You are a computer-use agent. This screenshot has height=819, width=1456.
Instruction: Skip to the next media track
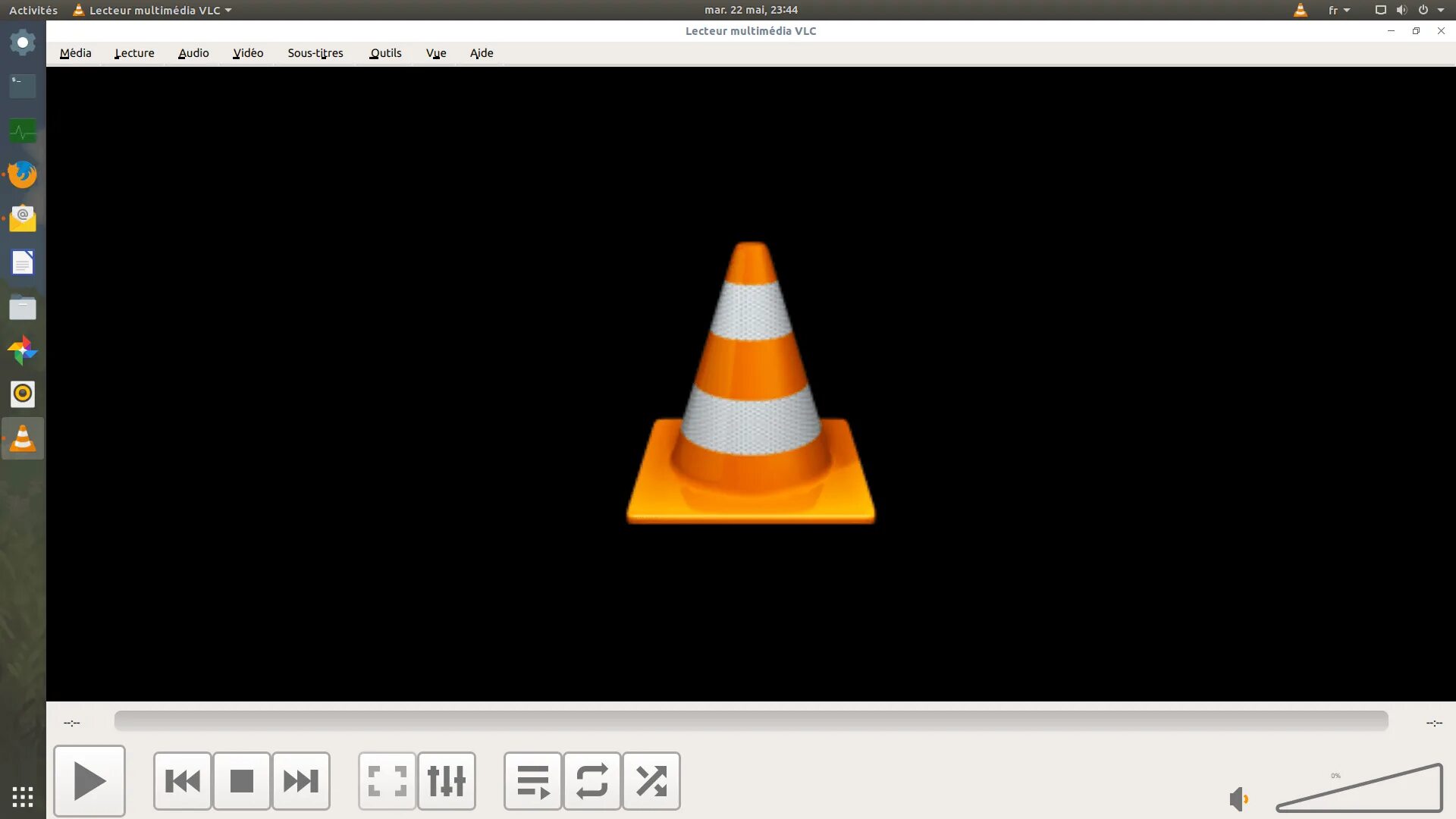click(301, 781)
